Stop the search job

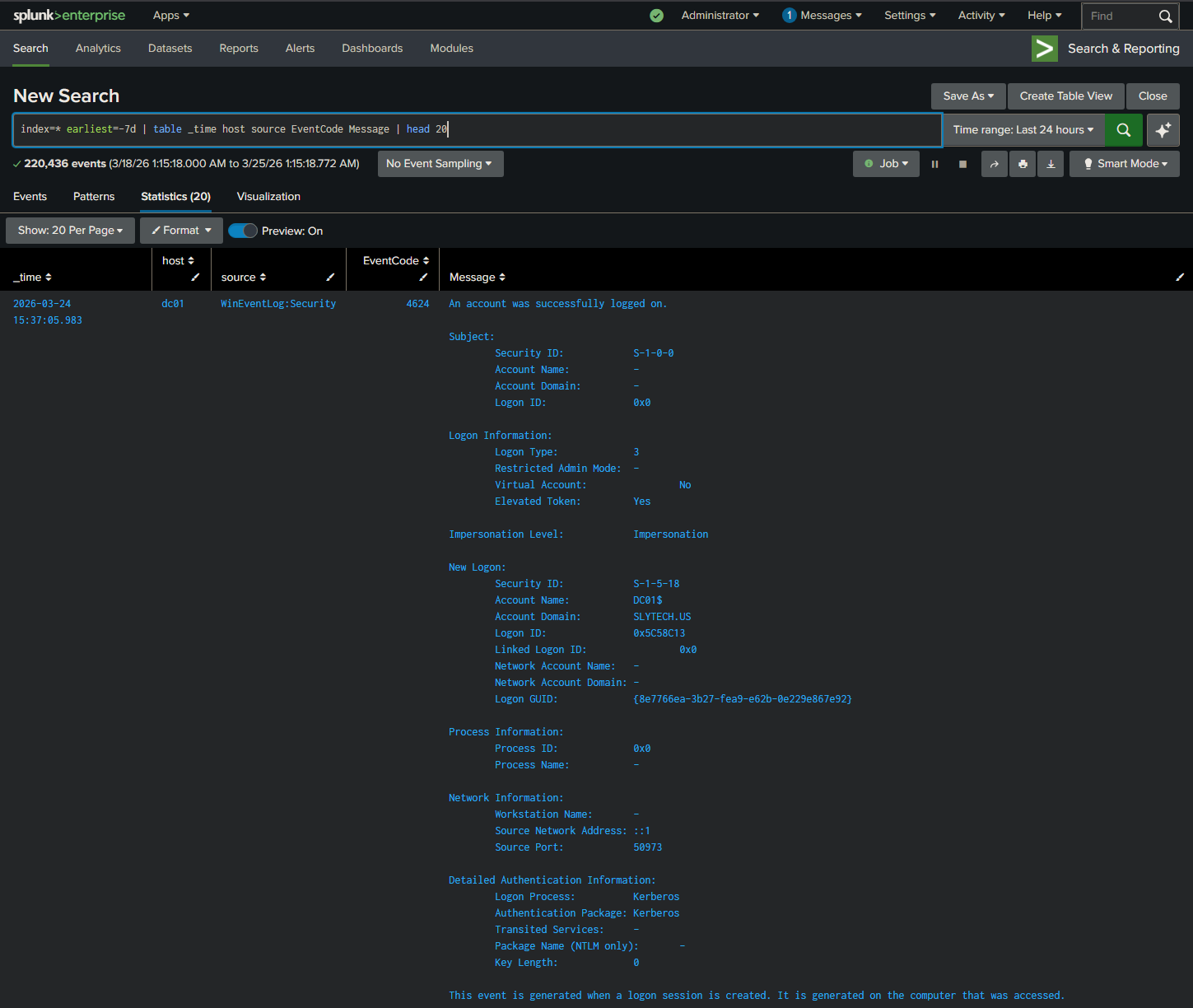pos(962,163)
